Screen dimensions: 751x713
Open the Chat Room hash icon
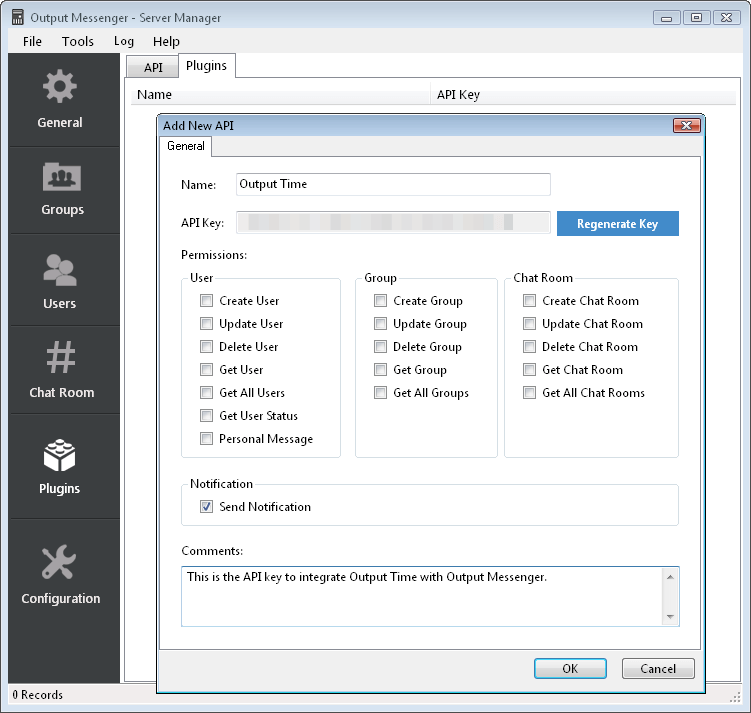click(x=61, y=357)
